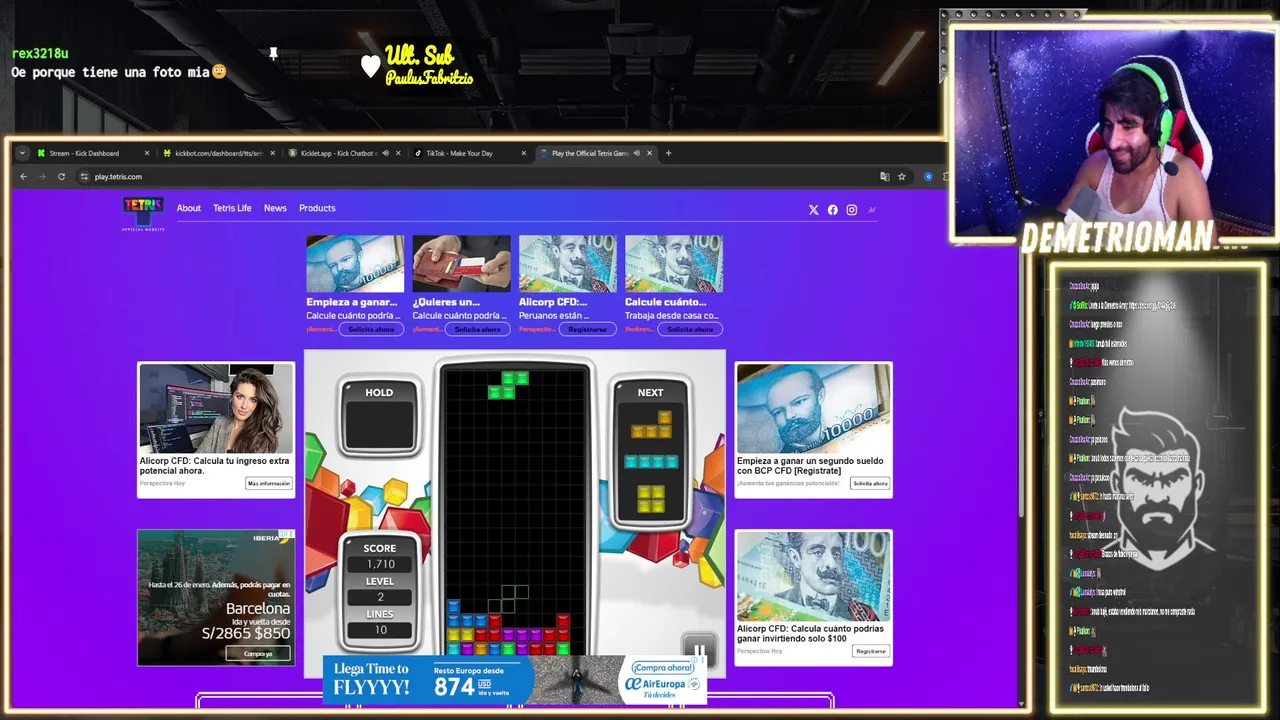Click the green S piece in playfield
1280x720 pixels.
(x=508, y=385)
